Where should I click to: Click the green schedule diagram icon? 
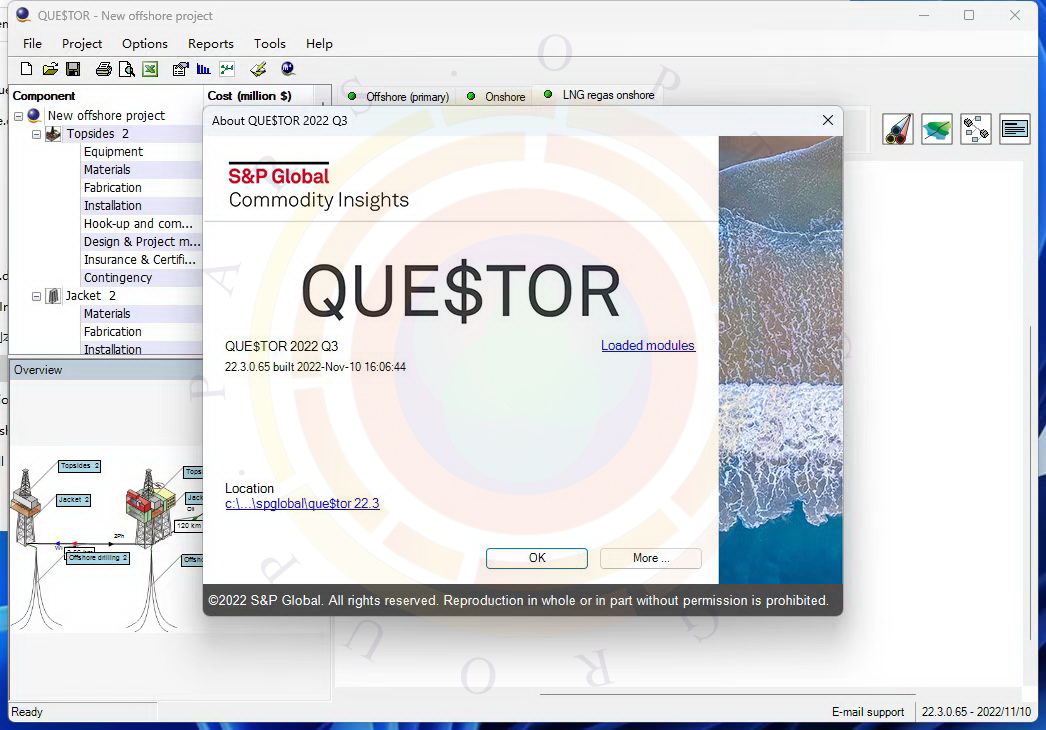coord(227,69)
